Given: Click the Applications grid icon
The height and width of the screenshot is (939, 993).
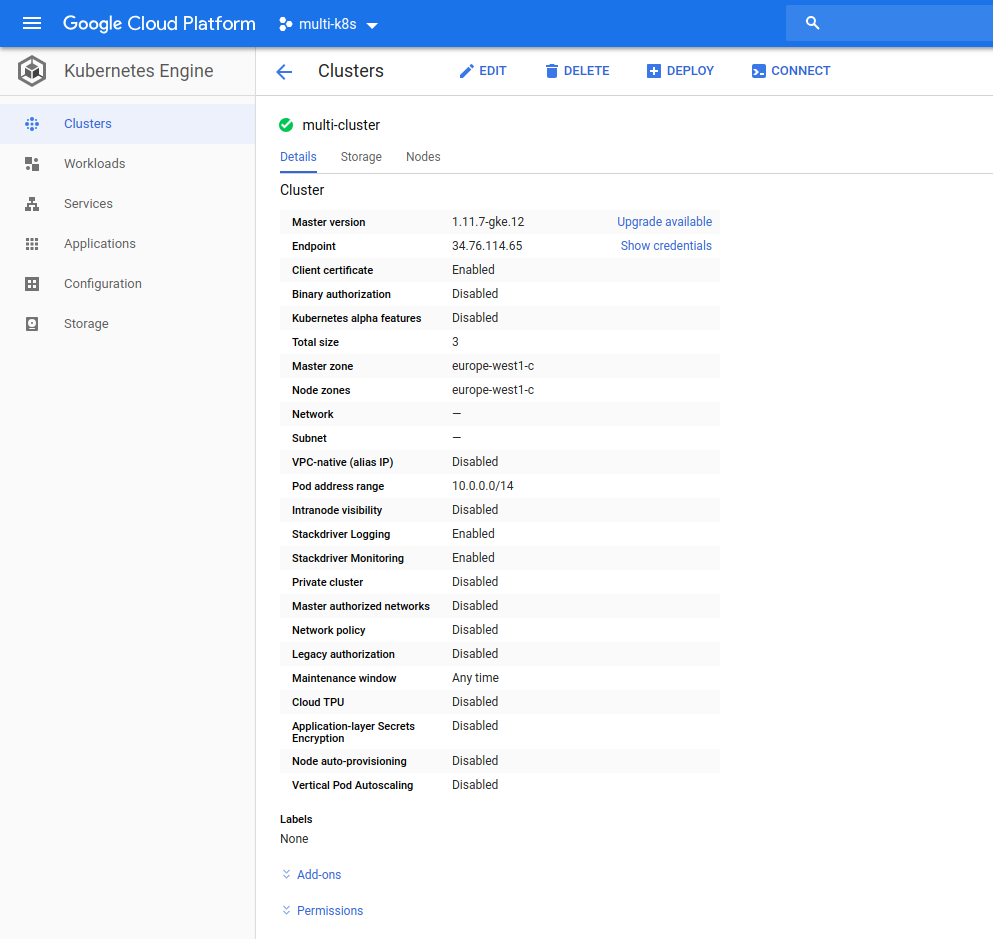Looking at the screenshot, I should 32,244.
